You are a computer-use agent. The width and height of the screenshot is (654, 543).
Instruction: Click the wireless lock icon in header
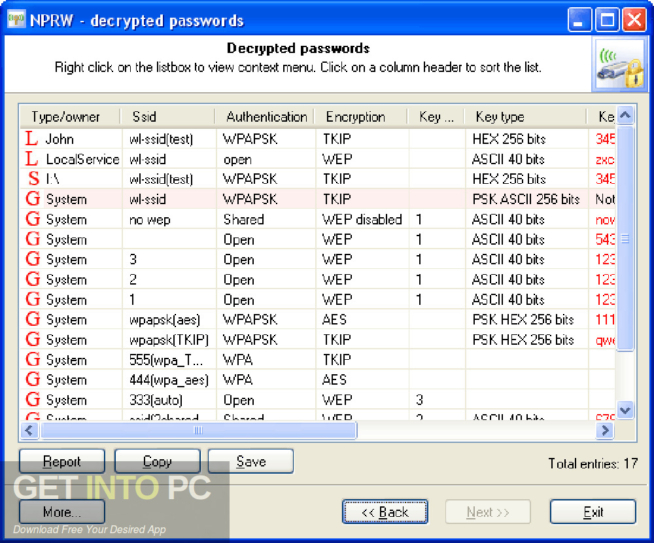click(619, 65)
